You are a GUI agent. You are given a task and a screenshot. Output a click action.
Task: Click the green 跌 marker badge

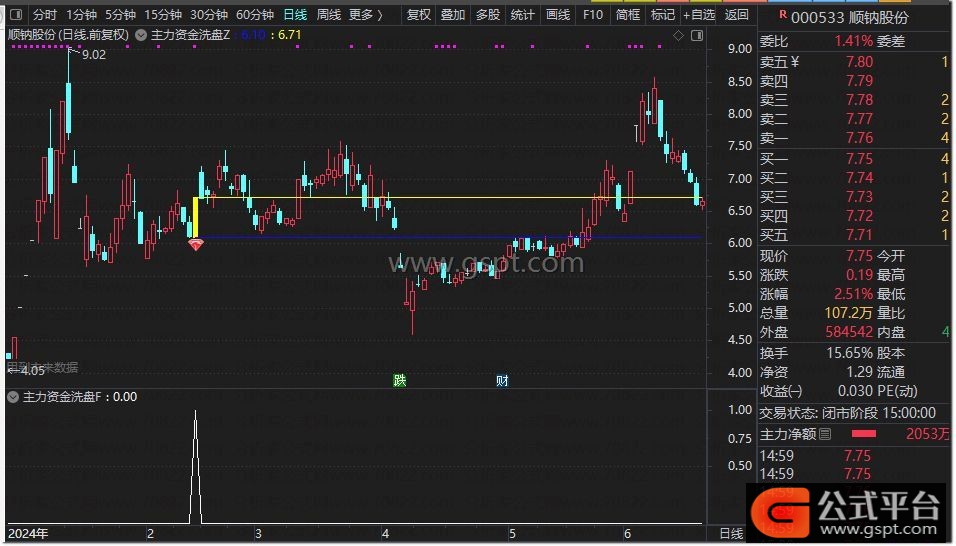coord(400,380)
